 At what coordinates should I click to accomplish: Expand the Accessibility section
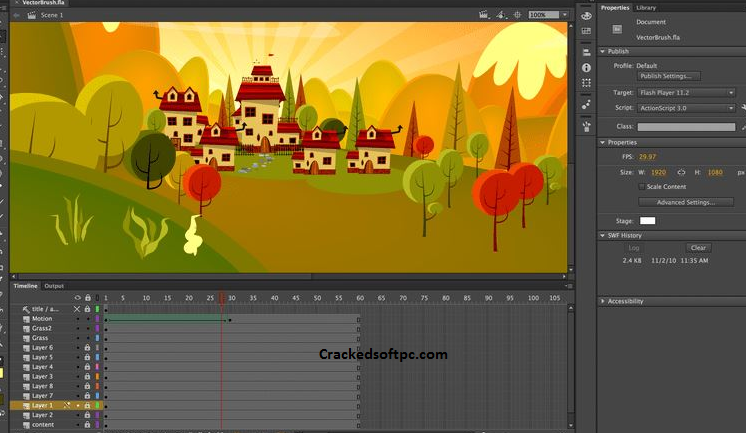(602, 301)
